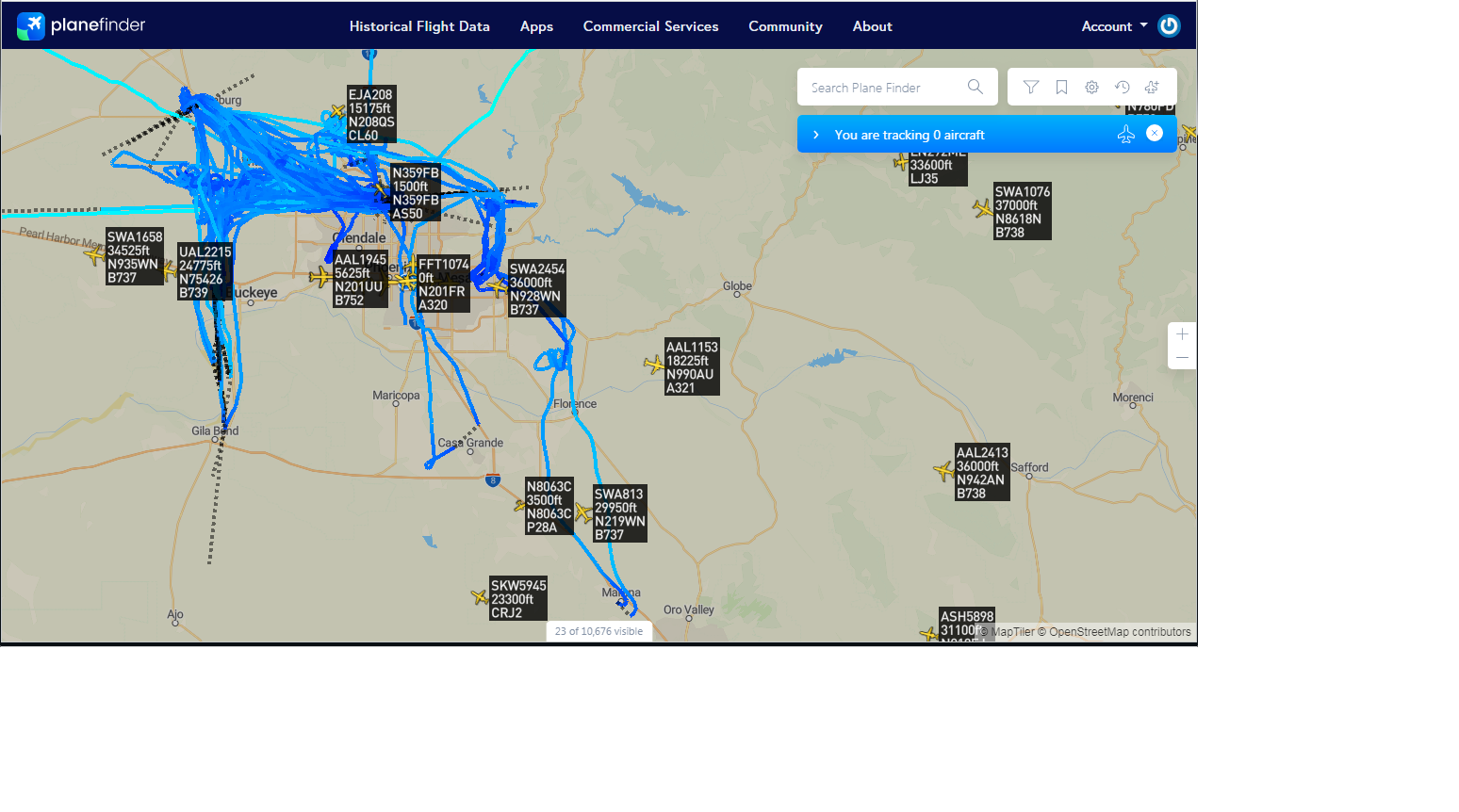The image size is (1459, 812).
Task: Open the Account dropdown menu
Action: click(1114, 26)
